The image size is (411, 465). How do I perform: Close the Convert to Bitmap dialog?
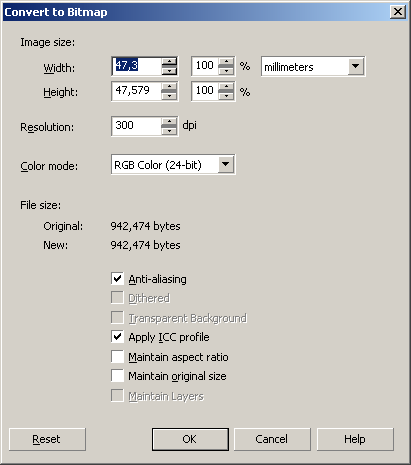click(x=398, y=12)
